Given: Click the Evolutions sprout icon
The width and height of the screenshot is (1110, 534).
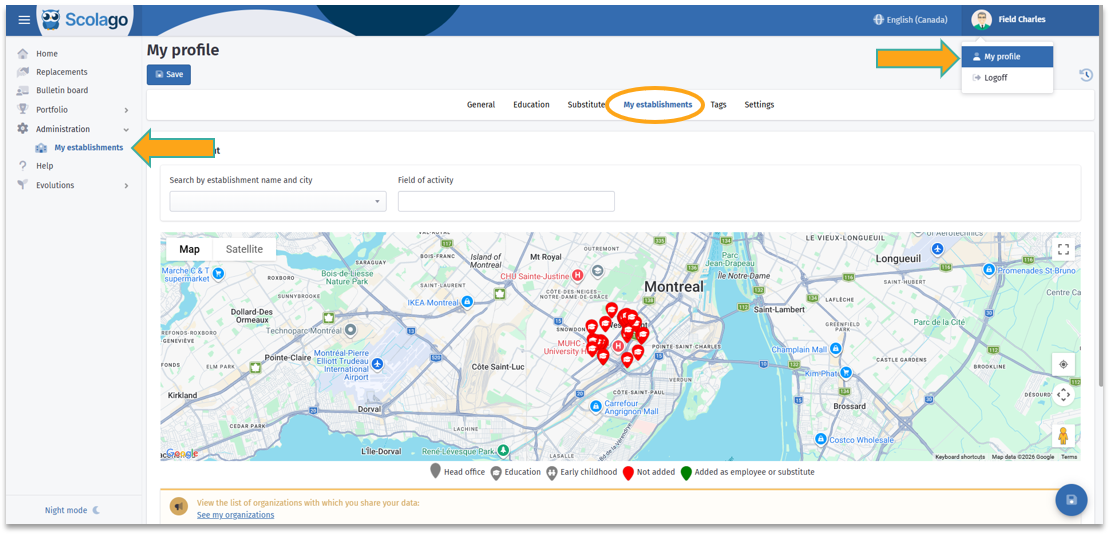Looking at the screenshot, I should coord(23,185).
